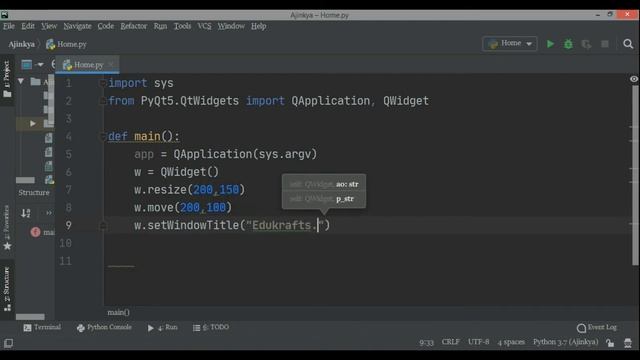Change UTF-8 file encoding in status bar

coord(478,342)
